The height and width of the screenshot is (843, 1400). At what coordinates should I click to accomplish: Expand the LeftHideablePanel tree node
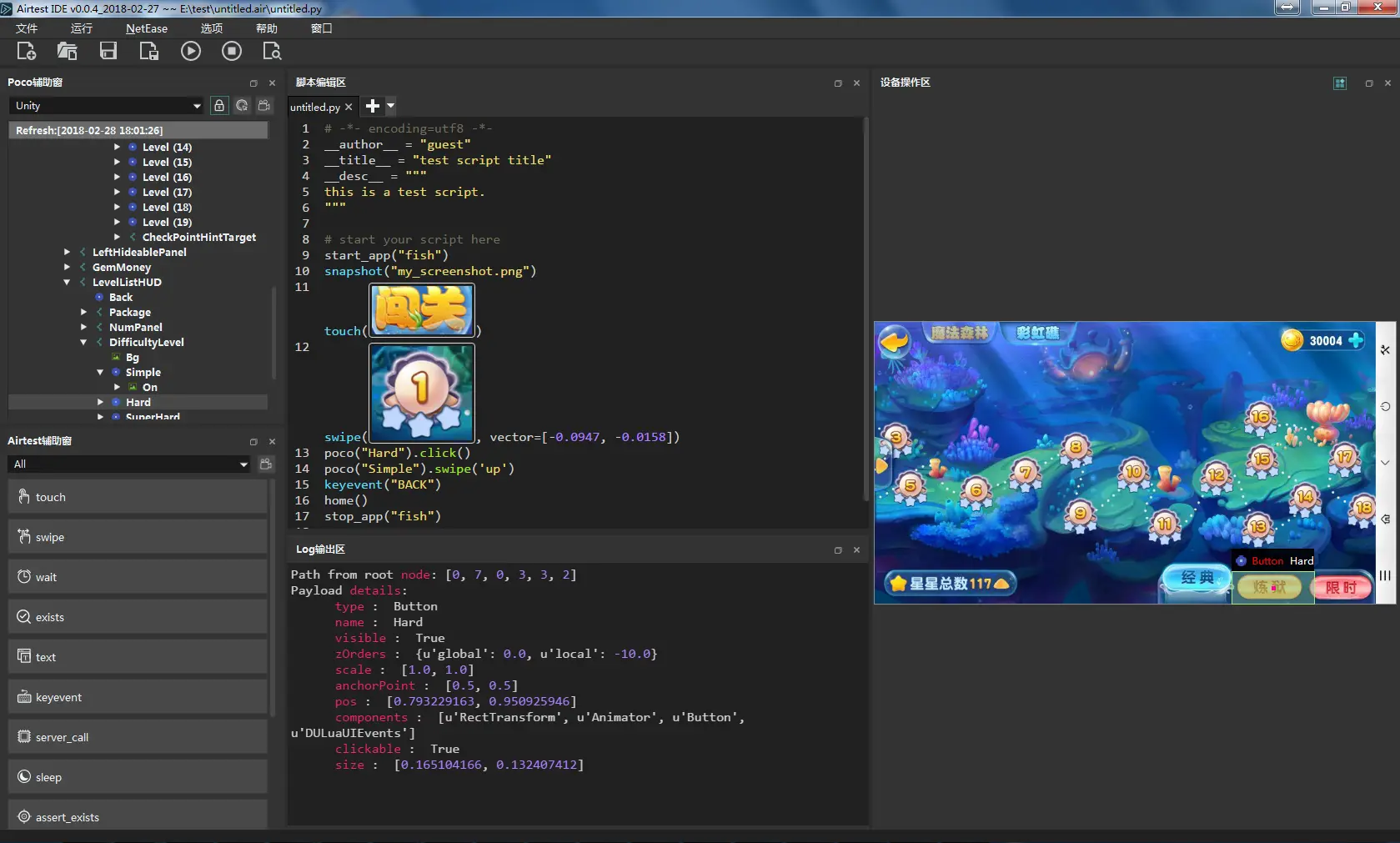[x=67, y=252]
